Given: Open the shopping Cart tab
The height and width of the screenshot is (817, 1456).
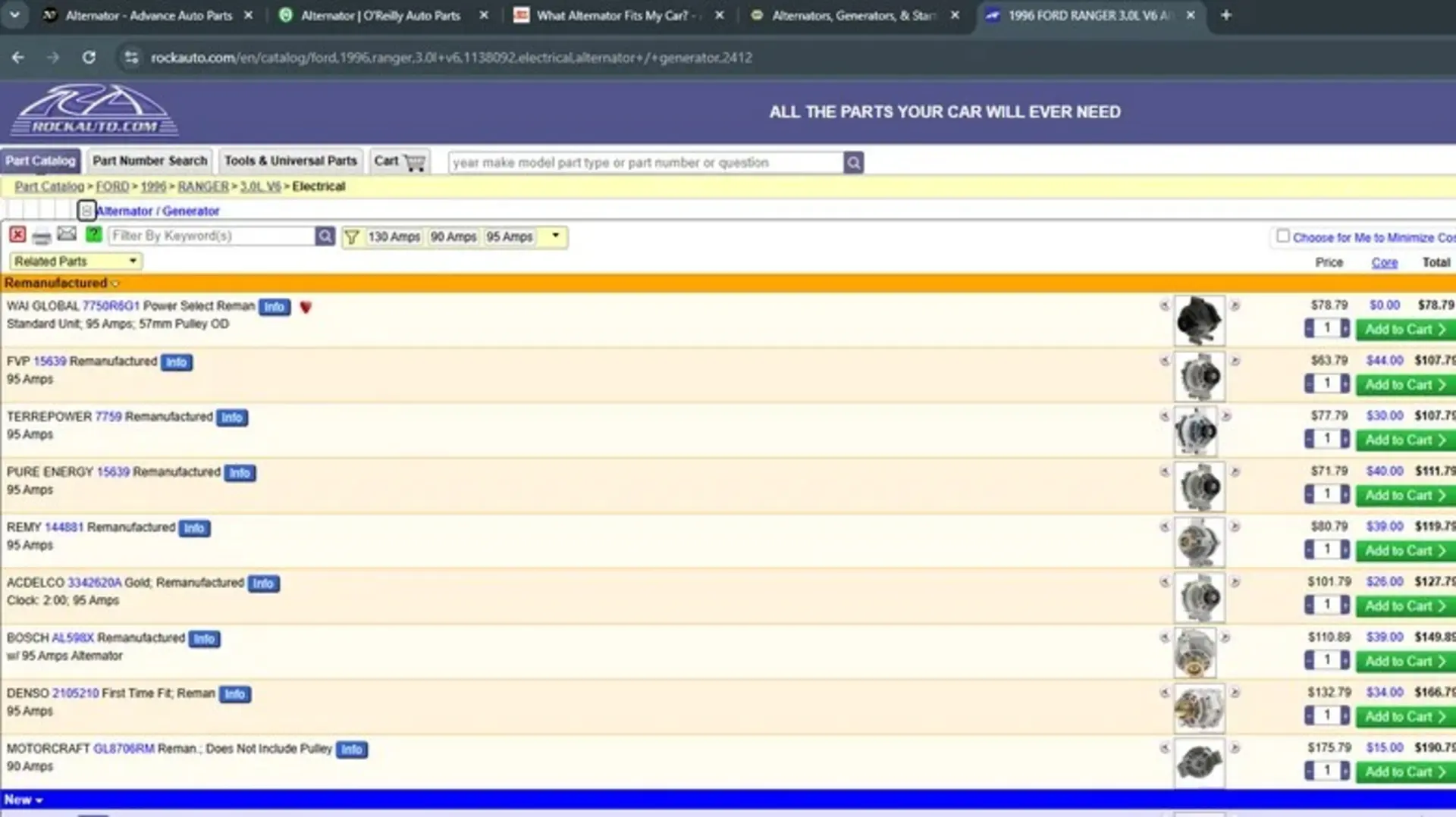Looking at the screenshot, I should pos(399,161).
